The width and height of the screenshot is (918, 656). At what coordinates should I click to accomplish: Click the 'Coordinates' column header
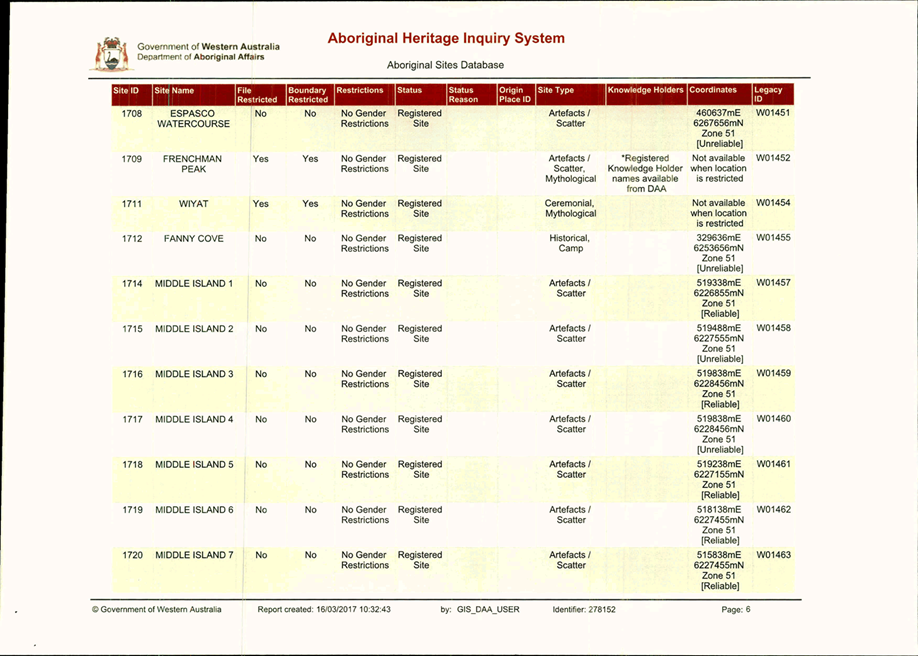coord(719,95)
